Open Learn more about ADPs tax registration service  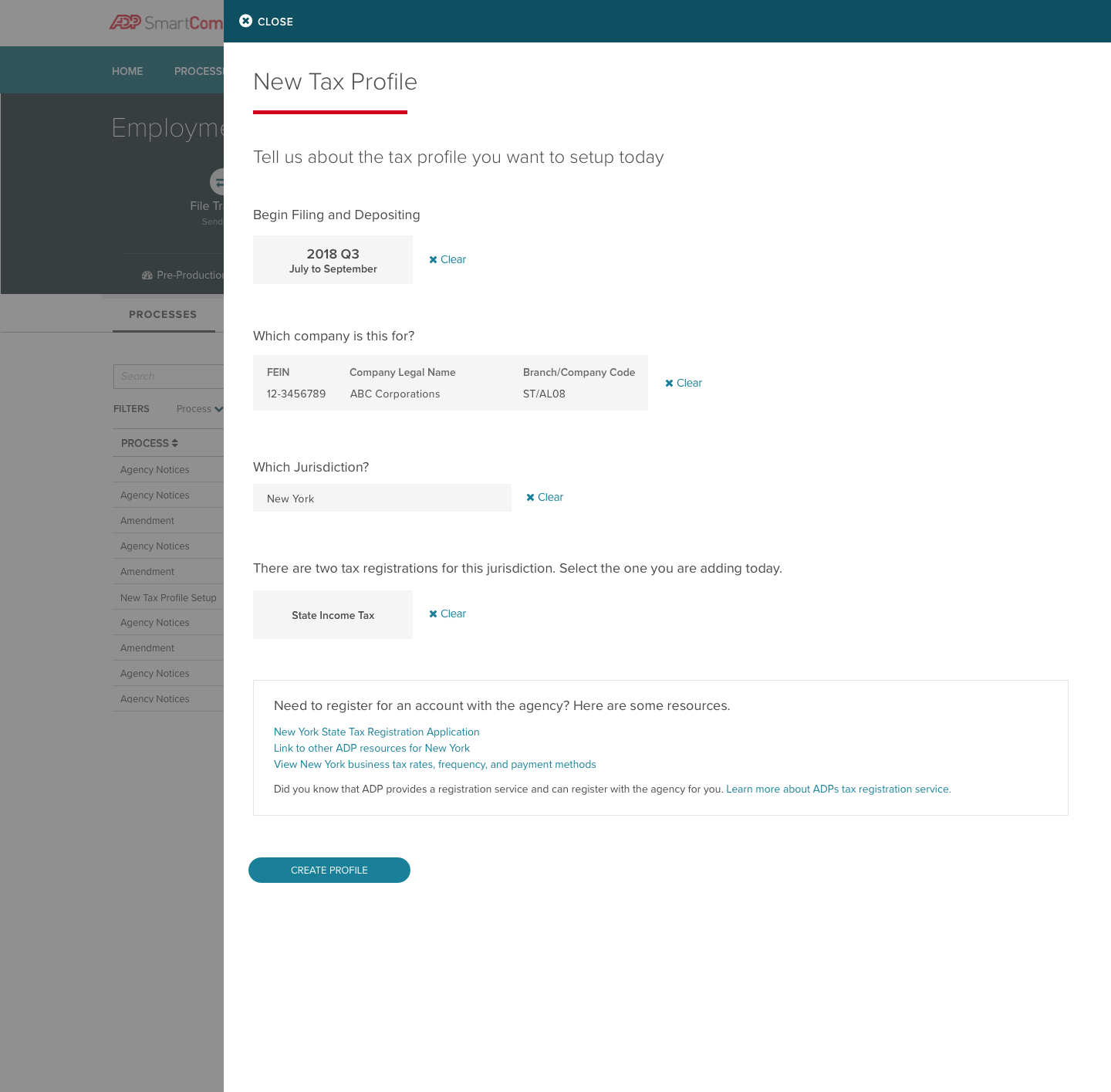point(839,789)
